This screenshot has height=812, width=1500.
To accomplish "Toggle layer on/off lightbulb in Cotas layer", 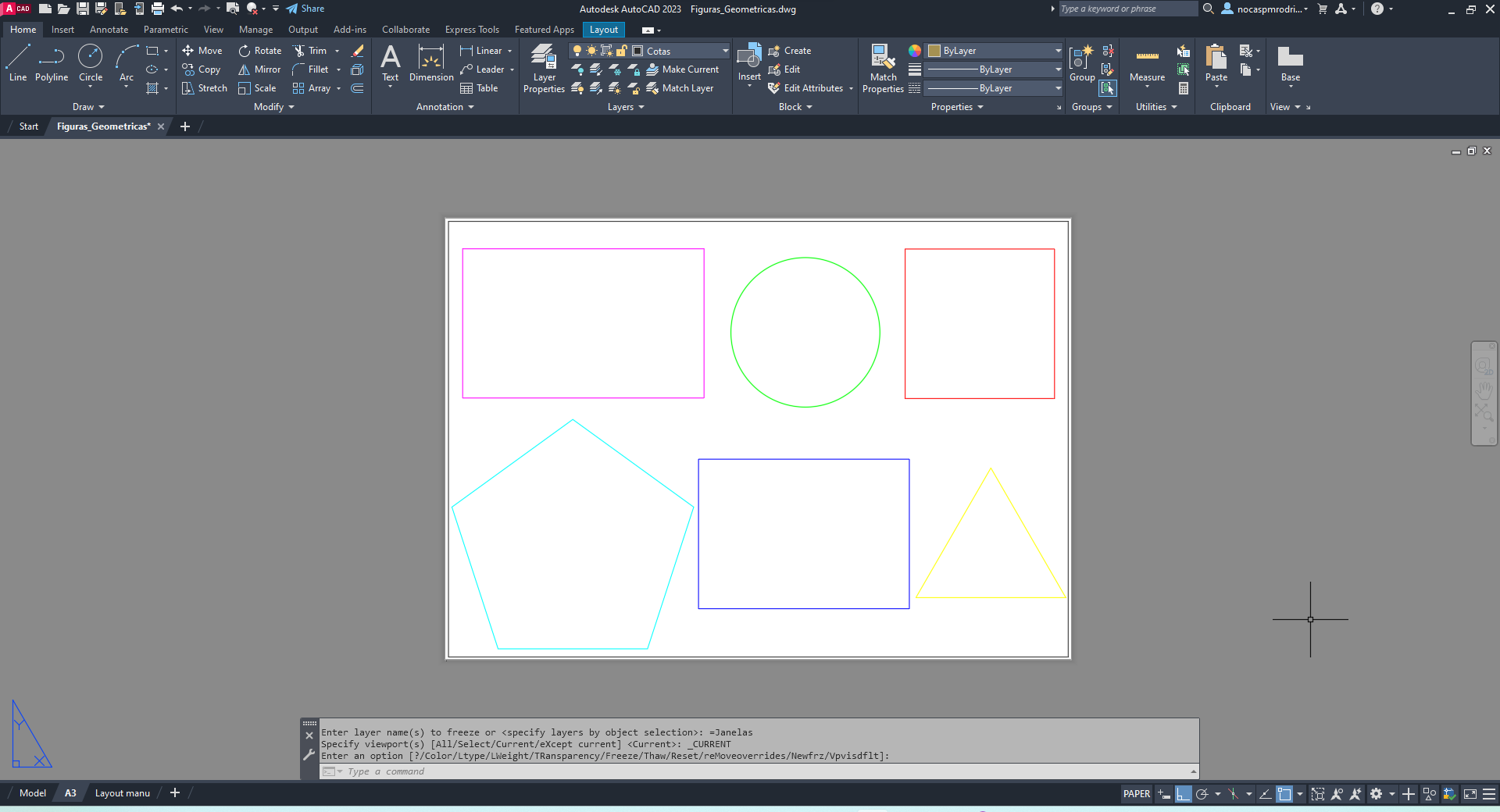I will pyautogui.click(x=577, y=51).
